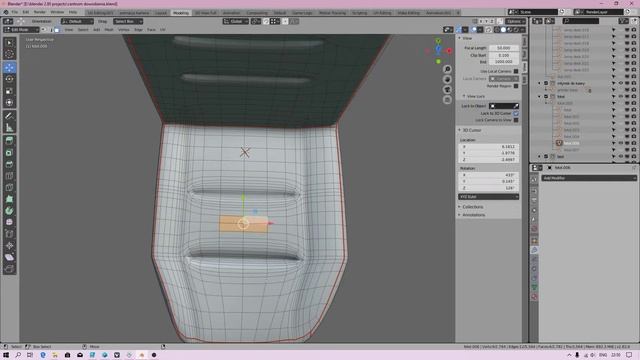This screenshot has width=640, height=360.
Task: Click the outliner search field
Action: click(x=581, y=21)
